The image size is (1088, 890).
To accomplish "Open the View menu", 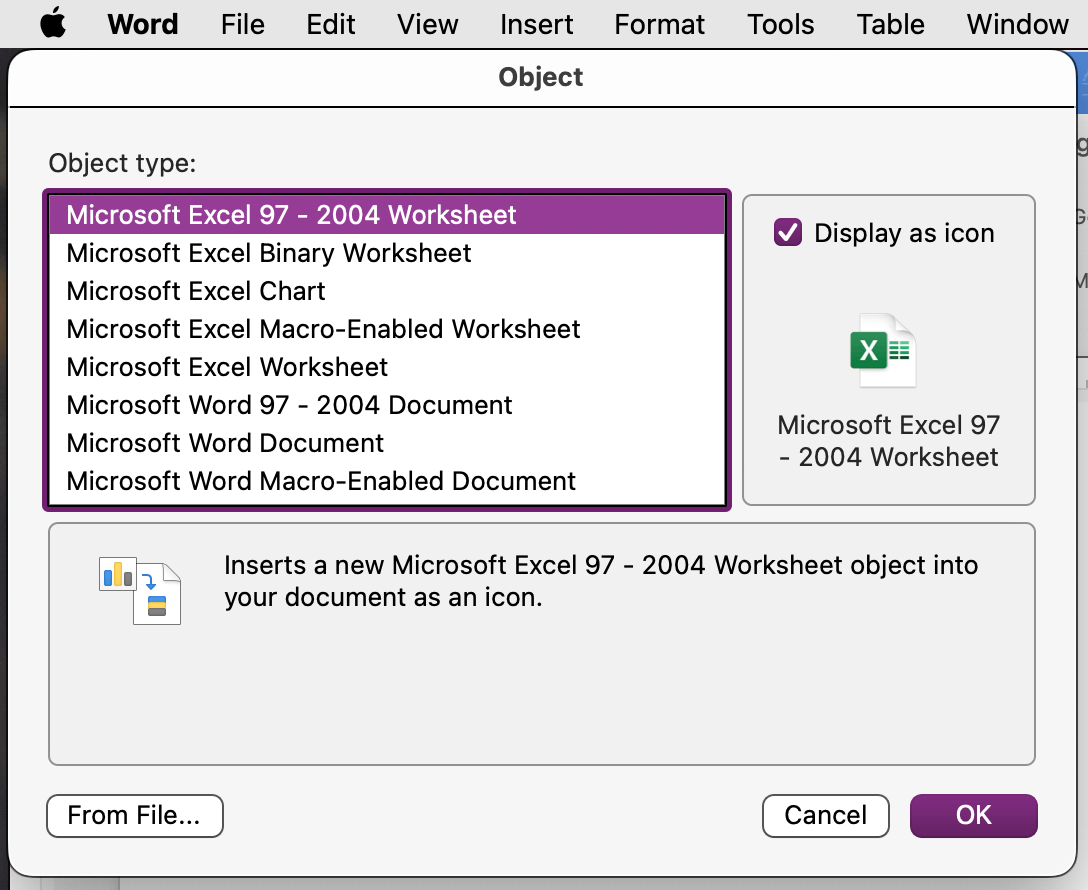I will pos(427,24).
